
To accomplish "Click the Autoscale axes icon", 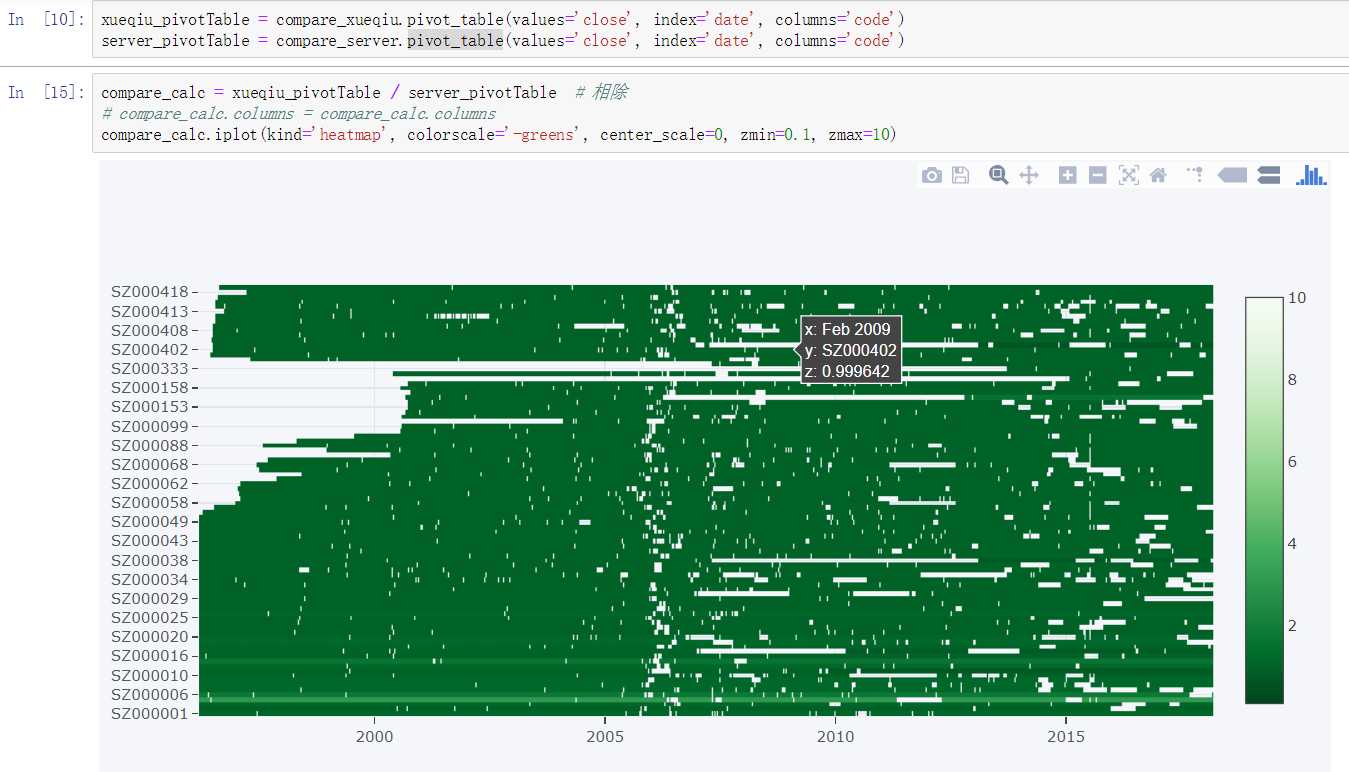I will click(1128, 175).
